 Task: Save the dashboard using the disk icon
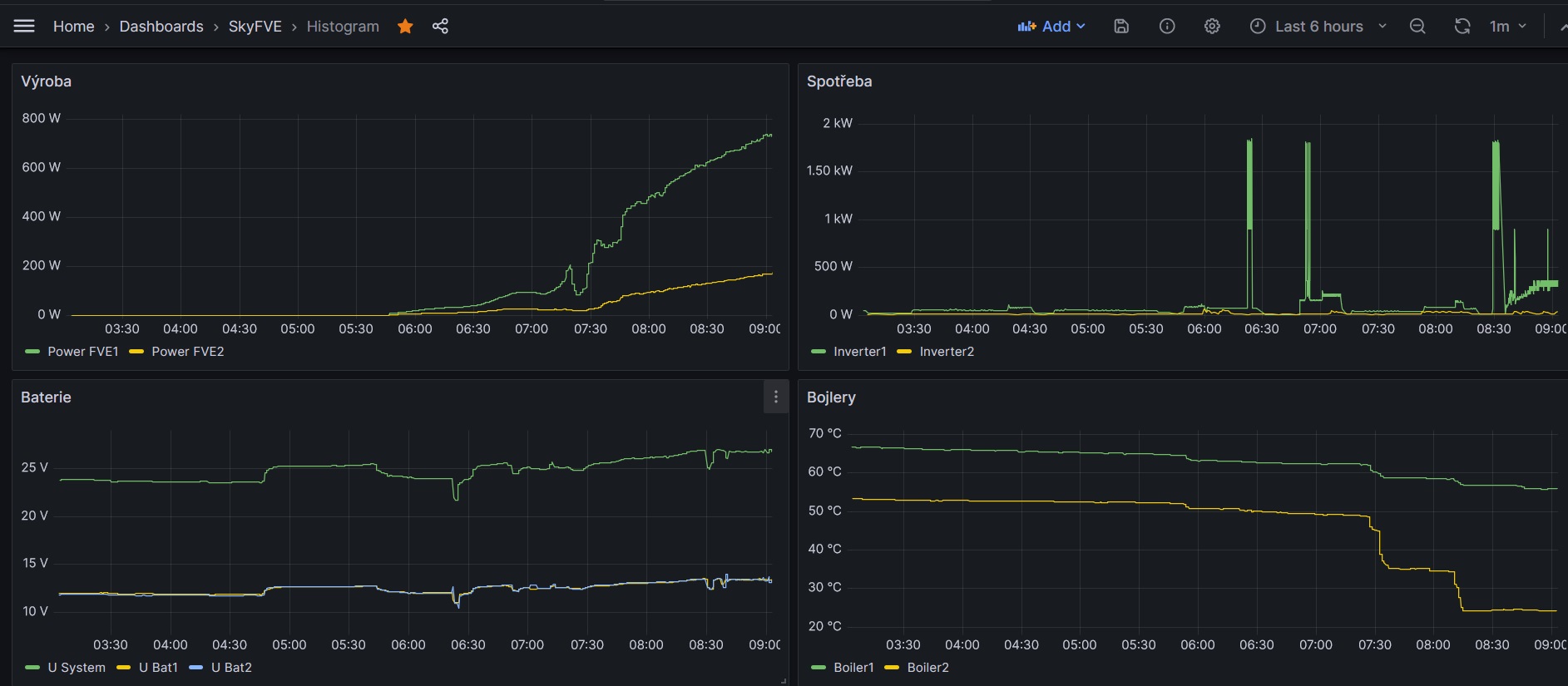tap(1121, 27)
